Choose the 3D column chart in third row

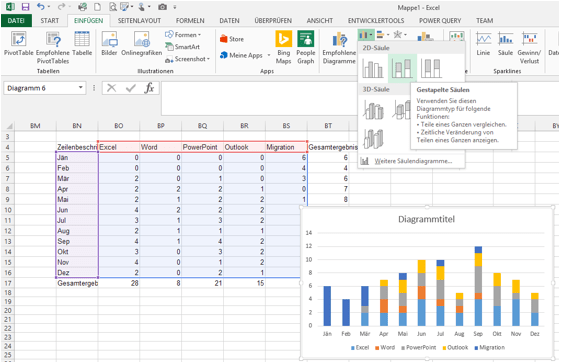click(x=373, y=138)
